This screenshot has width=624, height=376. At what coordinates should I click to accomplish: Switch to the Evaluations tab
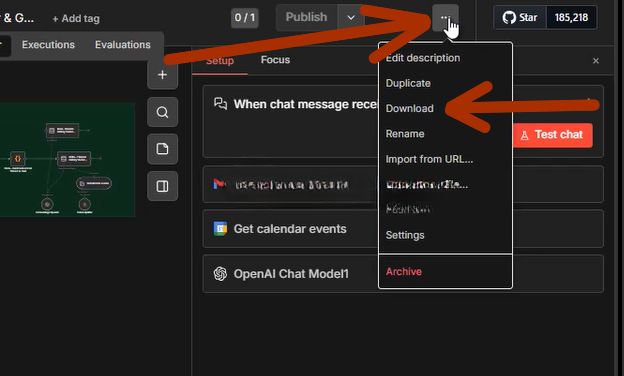click(x=123, y=45)
